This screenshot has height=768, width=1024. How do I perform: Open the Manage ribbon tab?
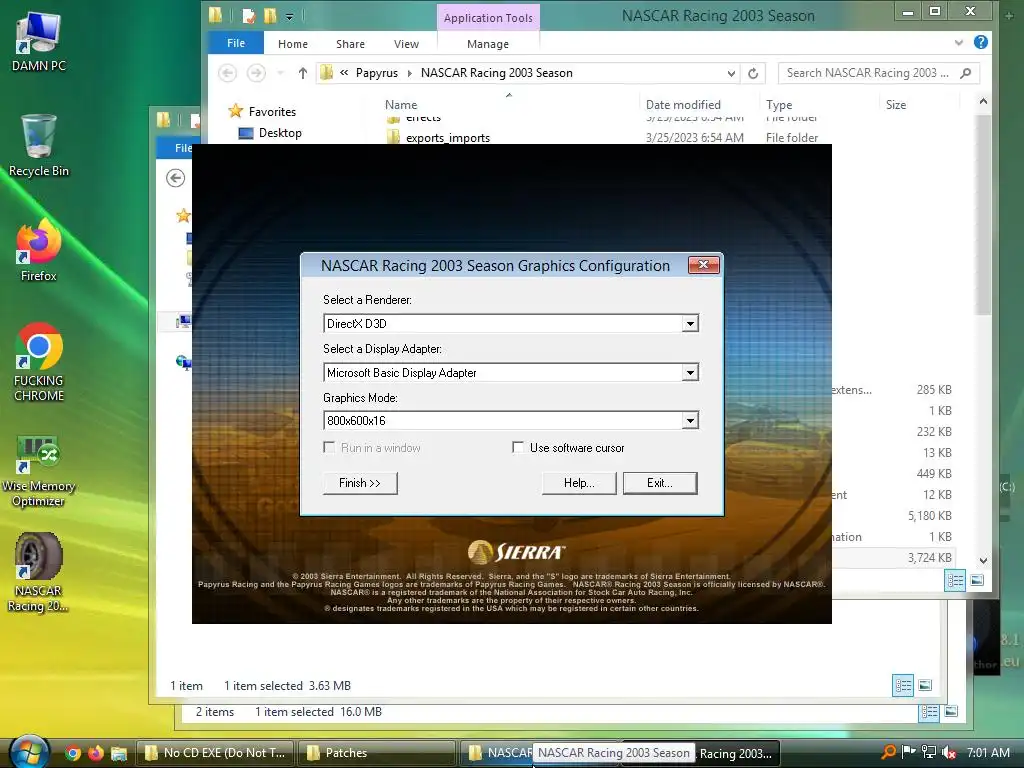pyautogui.click(x=488, y=44)
